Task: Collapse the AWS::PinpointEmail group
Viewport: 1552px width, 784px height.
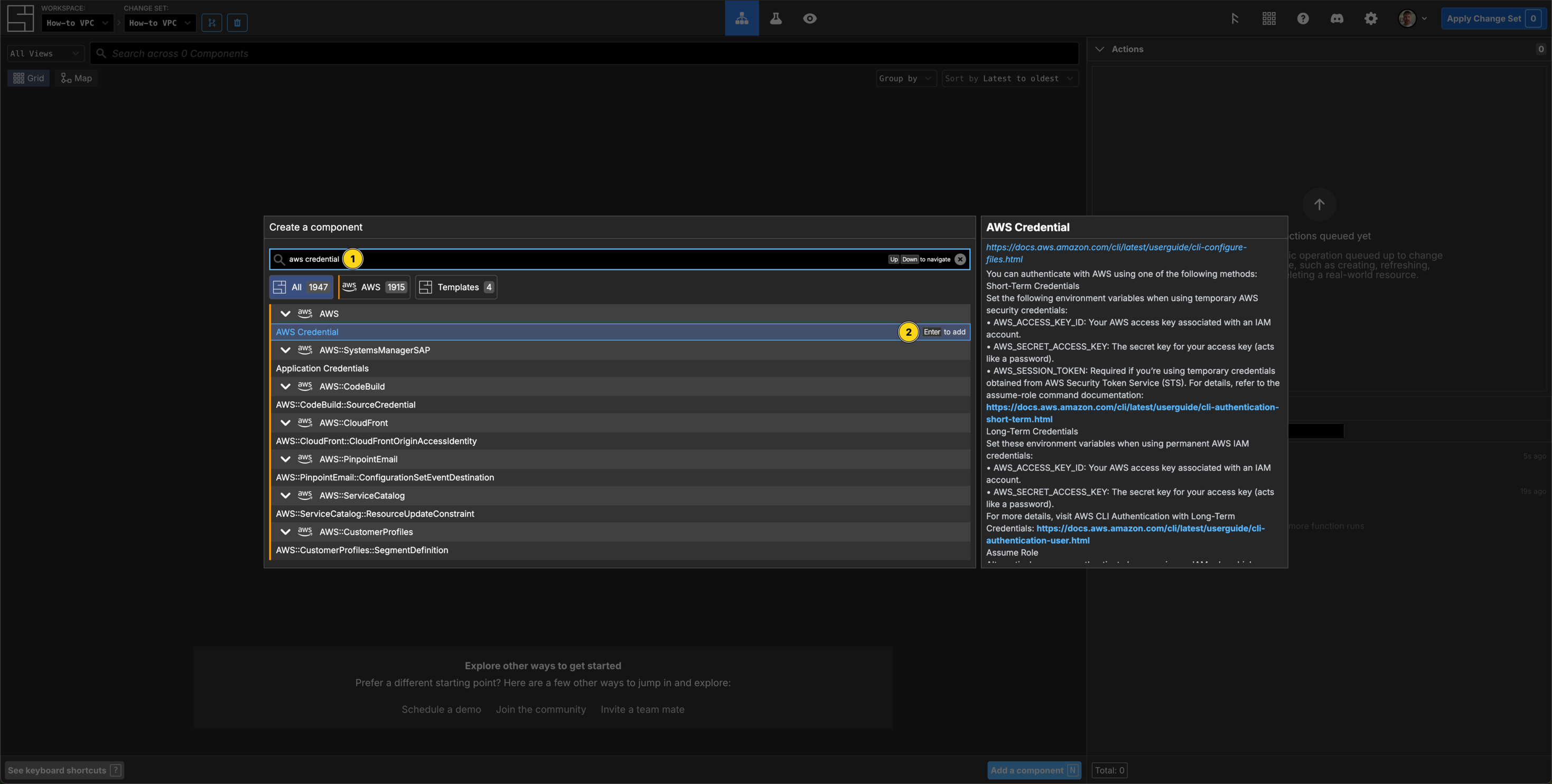Action: (286, 459)
